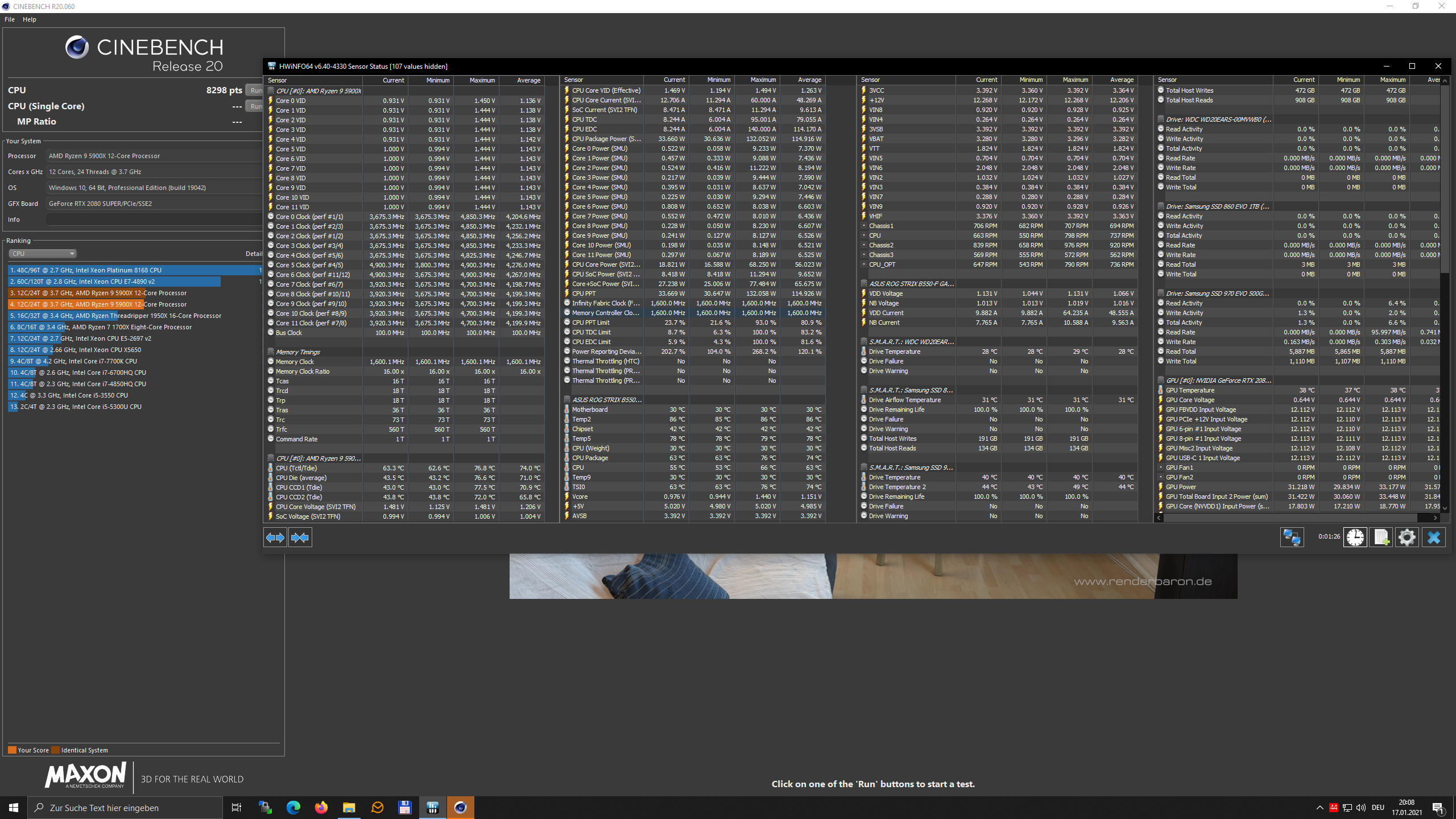1456x819 pixels.
Task: Open the CPU ranking dropdown
Action: point(43,254)
